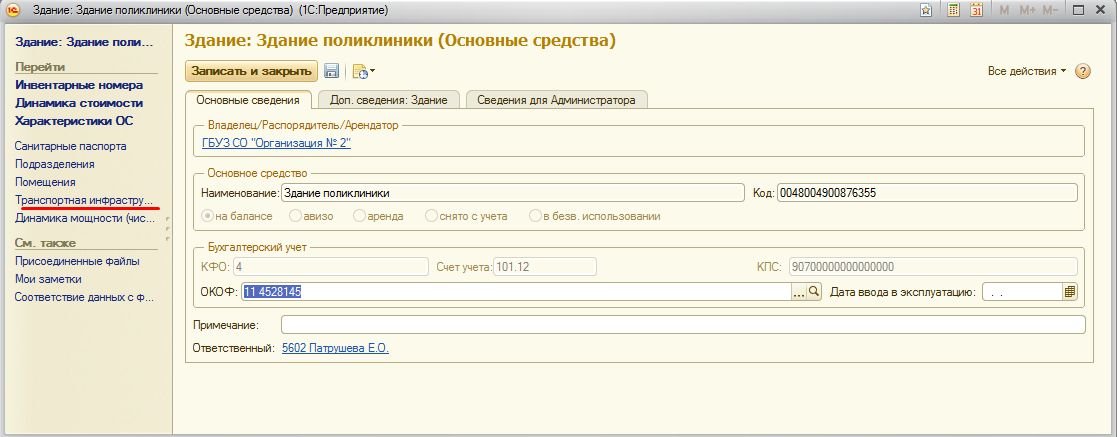
Task: Choose the «снято с учета» radio button
Action: tap(431, 216)
